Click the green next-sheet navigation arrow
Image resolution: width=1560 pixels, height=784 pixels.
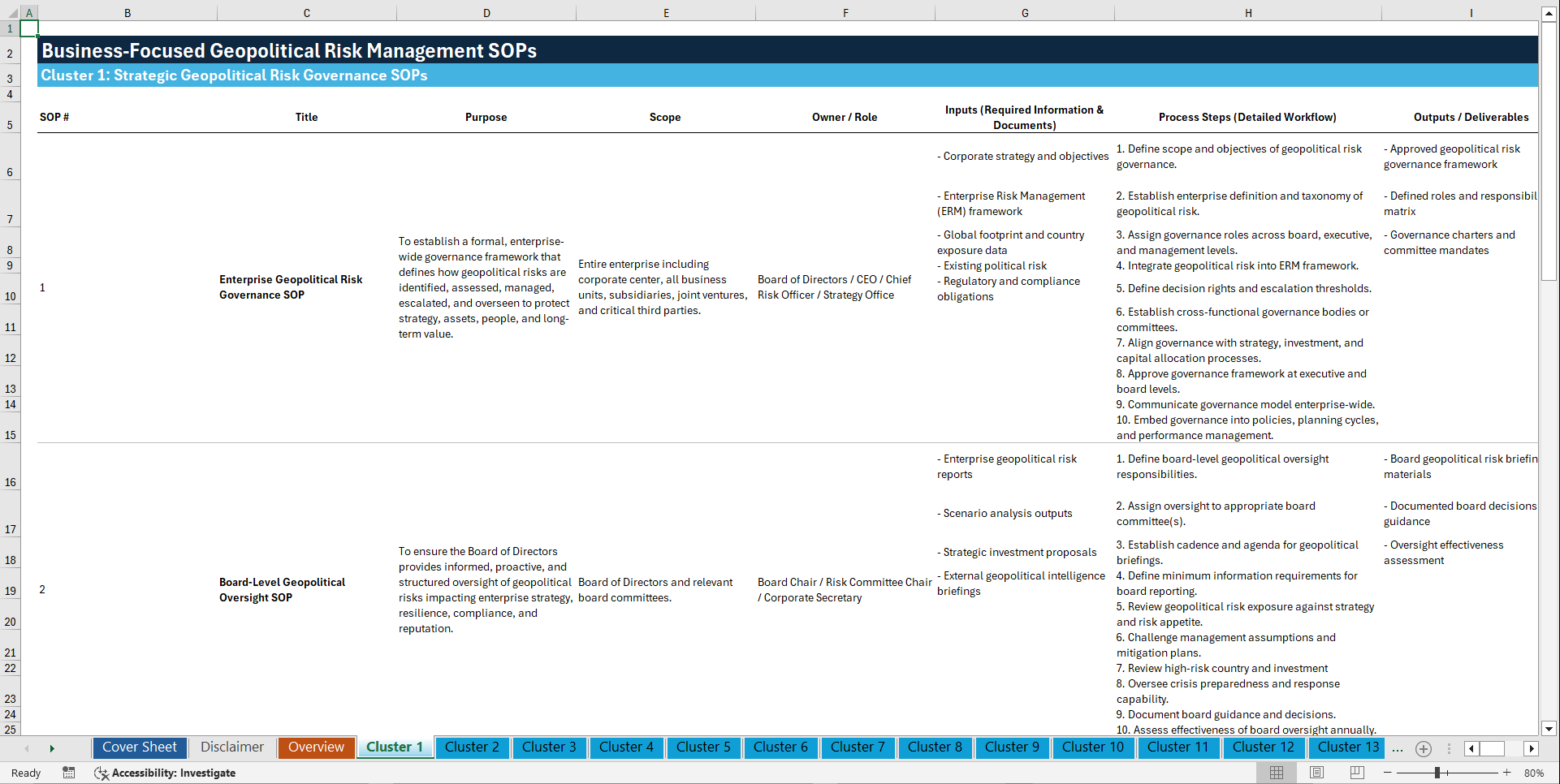click(x=52, y=747)
